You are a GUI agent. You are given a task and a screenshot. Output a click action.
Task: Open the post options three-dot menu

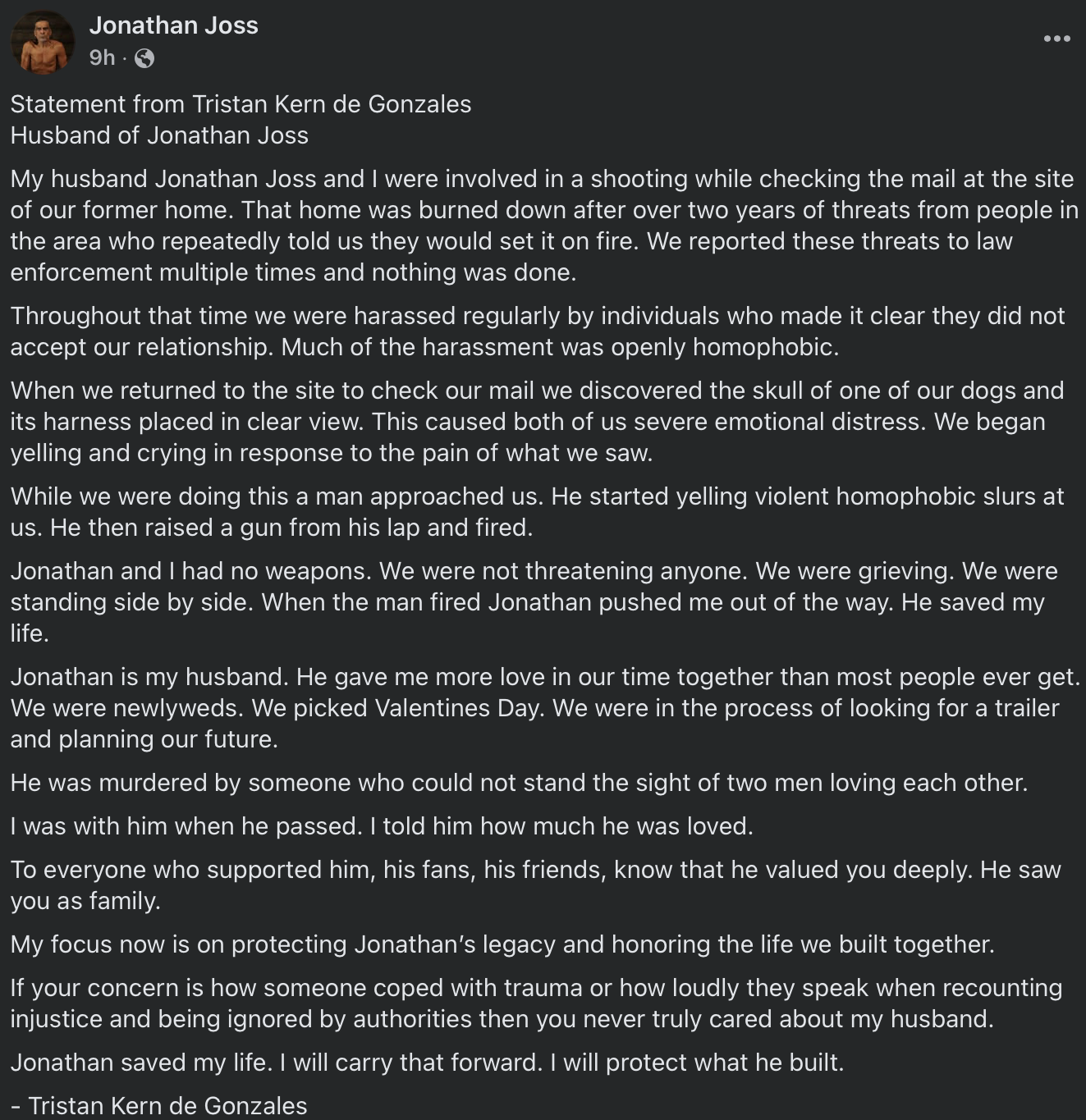(1056, 39)
